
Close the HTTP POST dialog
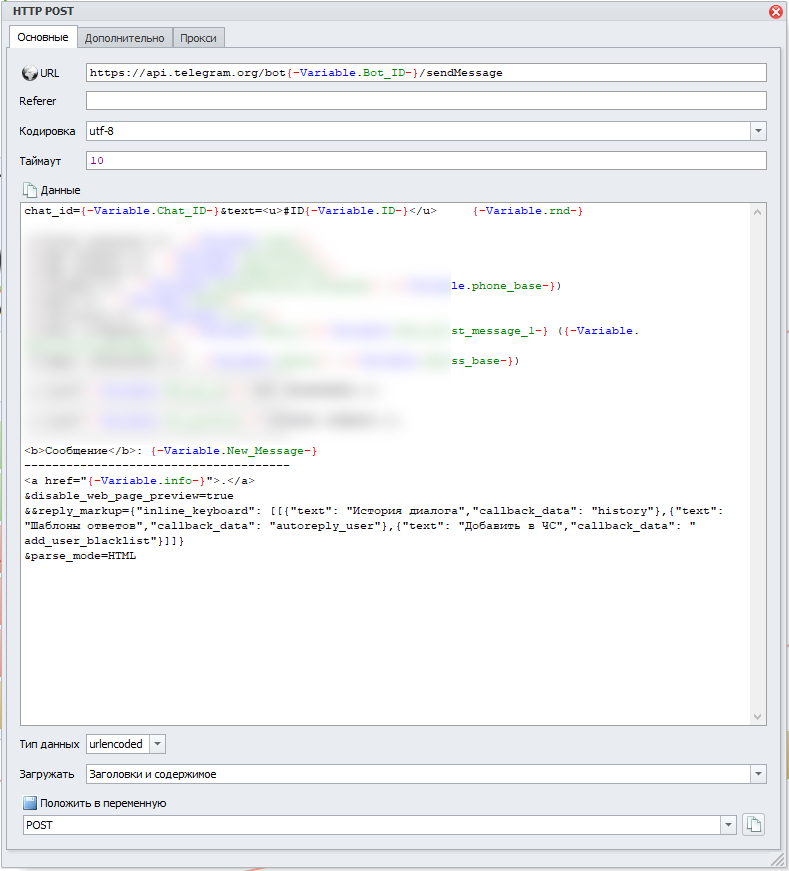776,11
